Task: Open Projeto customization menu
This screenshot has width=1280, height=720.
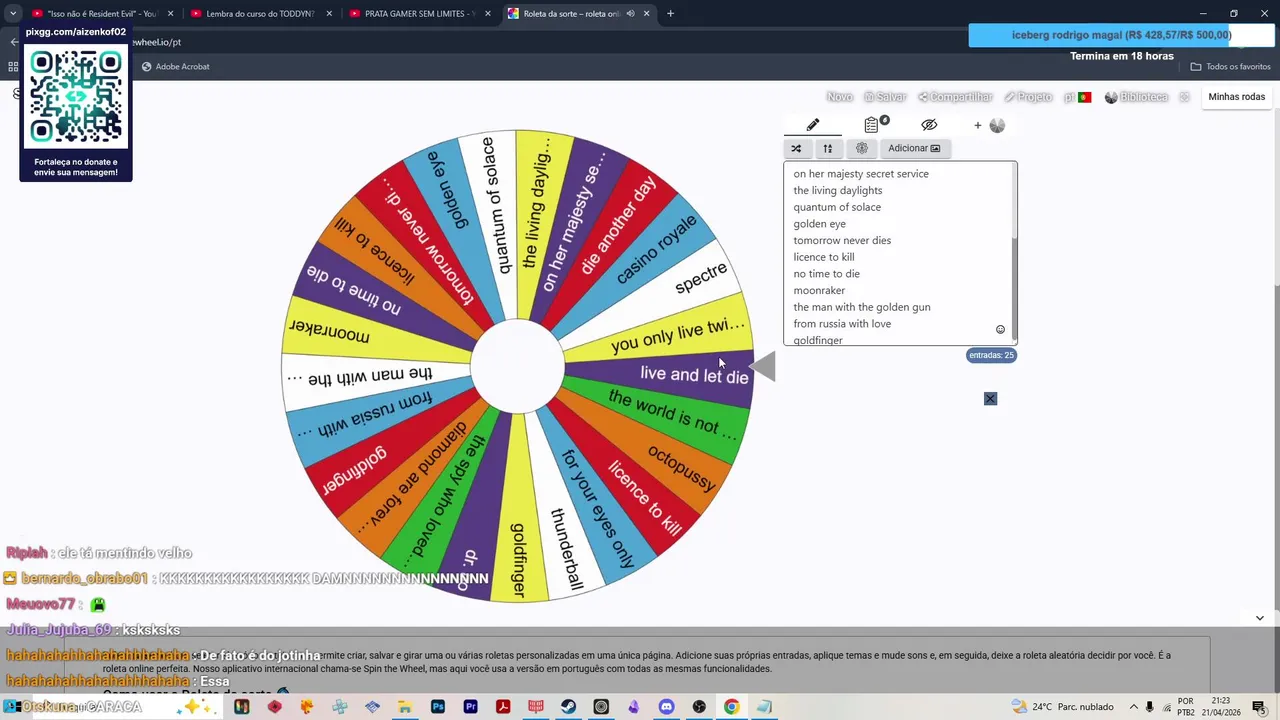Action: [1028, 97]
